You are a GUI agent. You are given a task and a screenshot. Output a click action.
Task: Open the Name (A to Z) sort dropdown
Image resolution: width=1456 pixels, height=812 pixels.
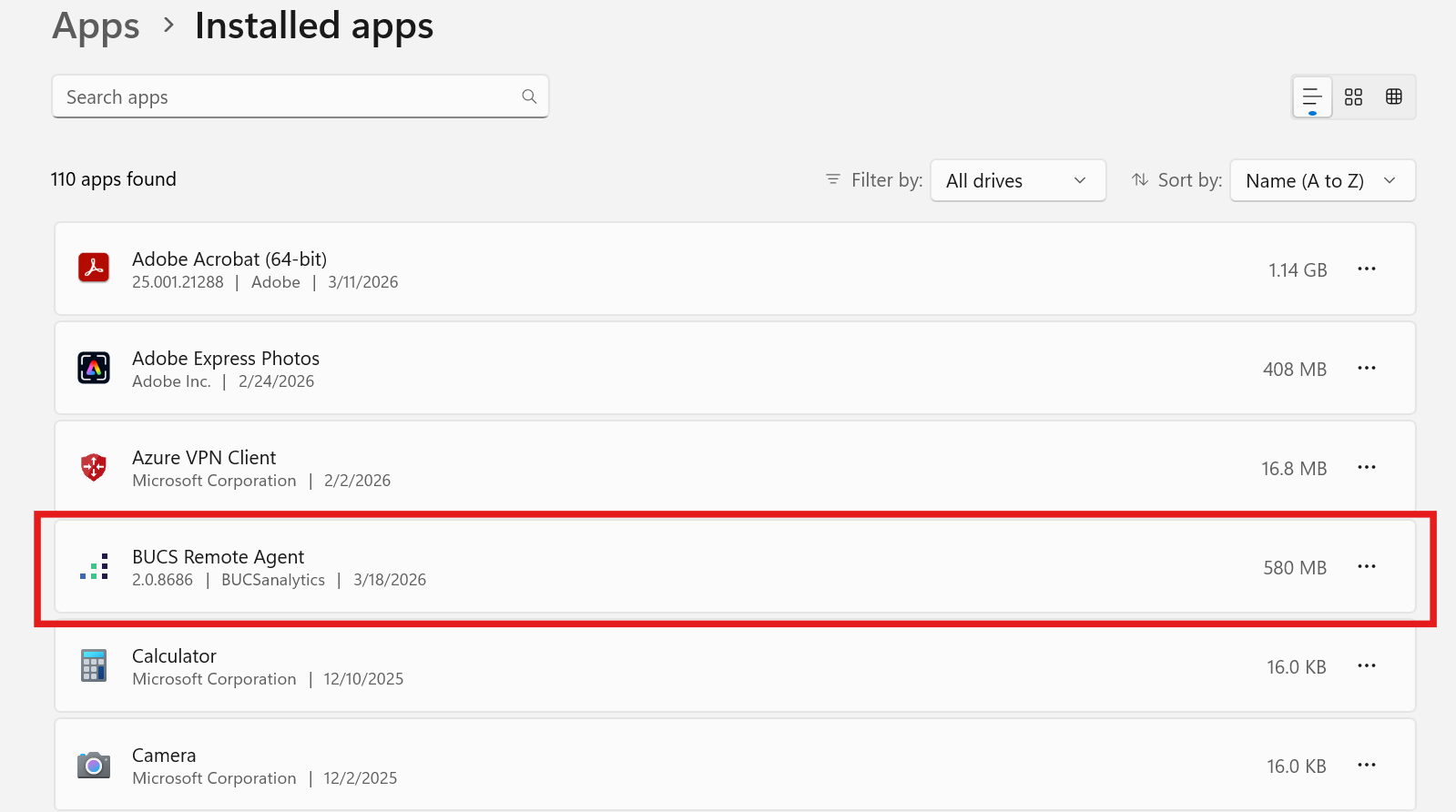pos(1321,180)
